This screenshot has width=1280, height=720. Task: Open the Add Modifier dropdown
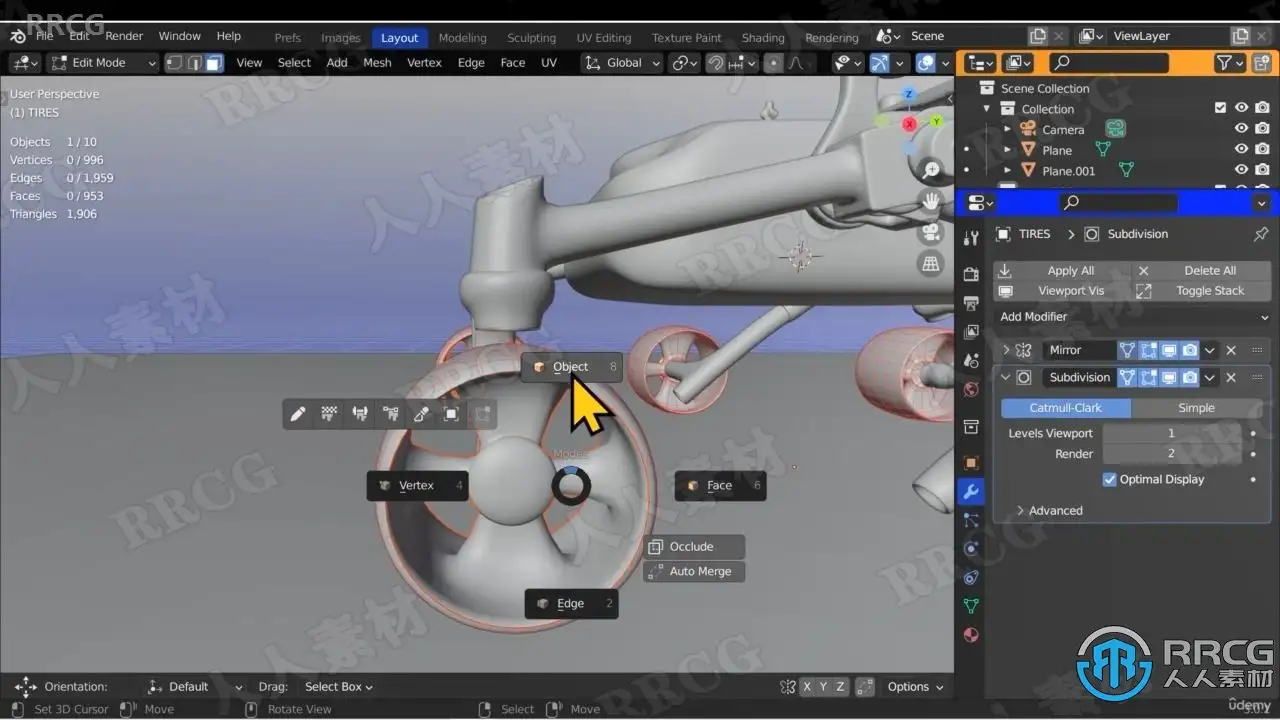pyautogui.click(x=1132, y=317)
